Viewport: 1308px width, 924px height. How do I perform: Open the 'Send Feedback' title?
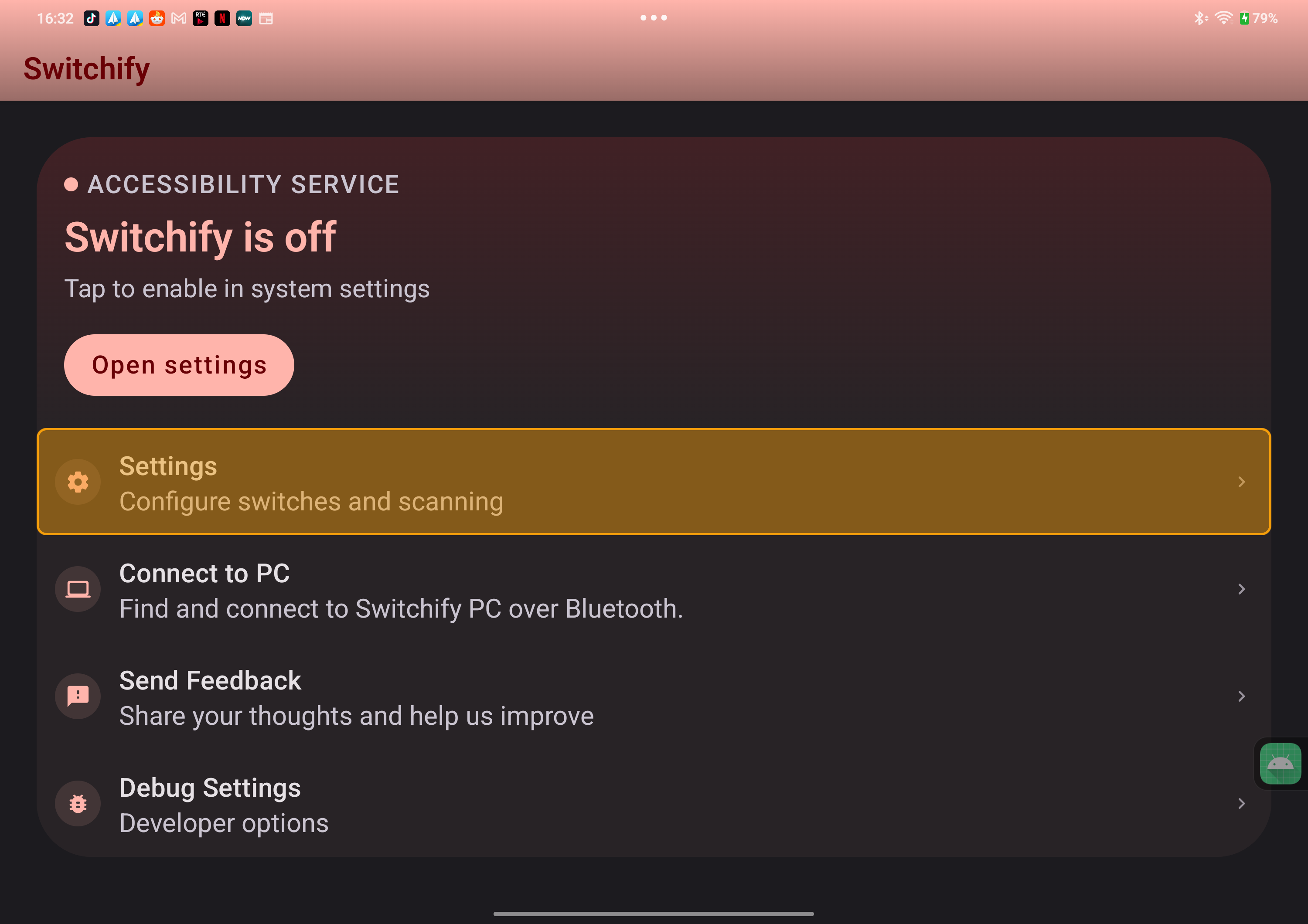pos(210,680)
